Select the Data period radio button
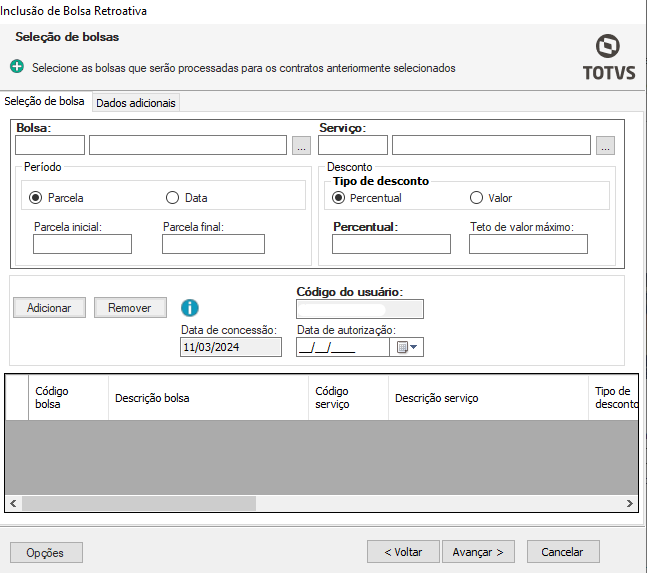 (x=172, y=198)
